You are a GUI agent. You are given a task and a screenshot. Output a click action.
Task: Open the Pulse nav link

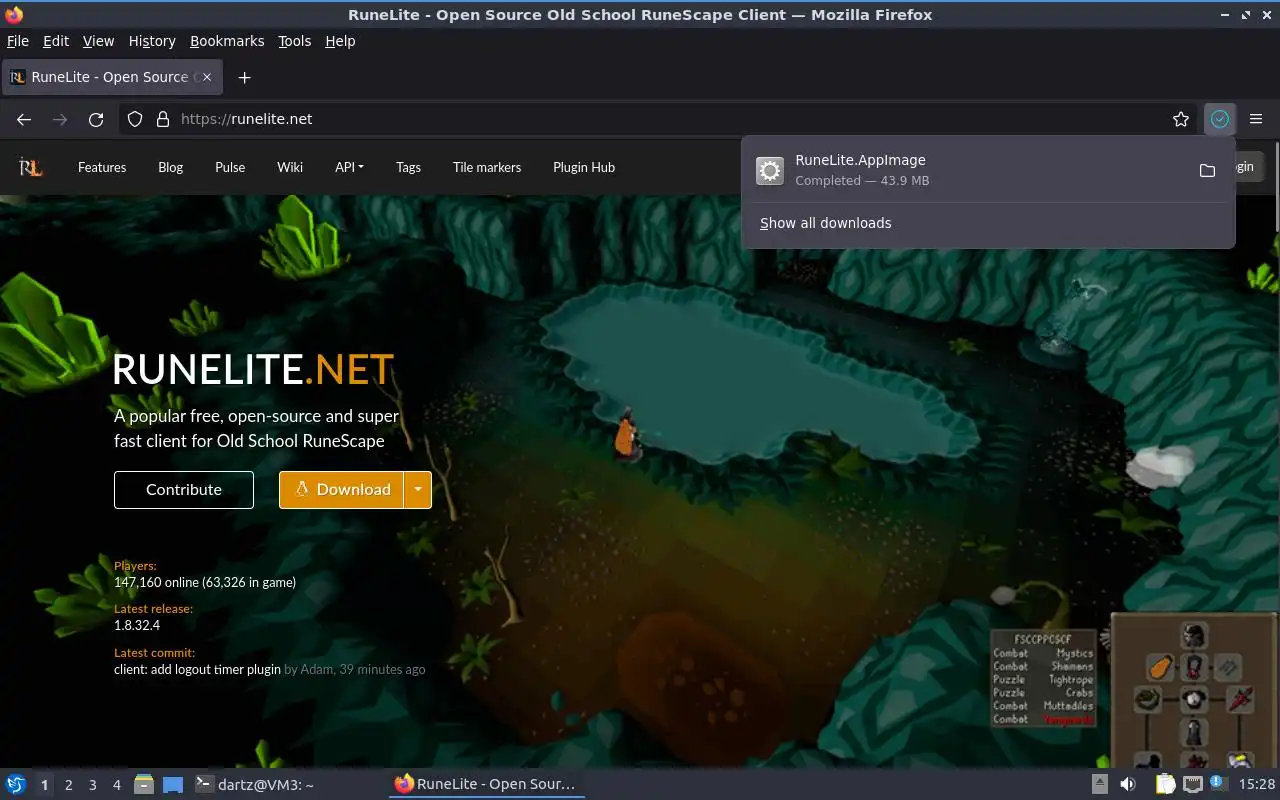click(230, 167)
